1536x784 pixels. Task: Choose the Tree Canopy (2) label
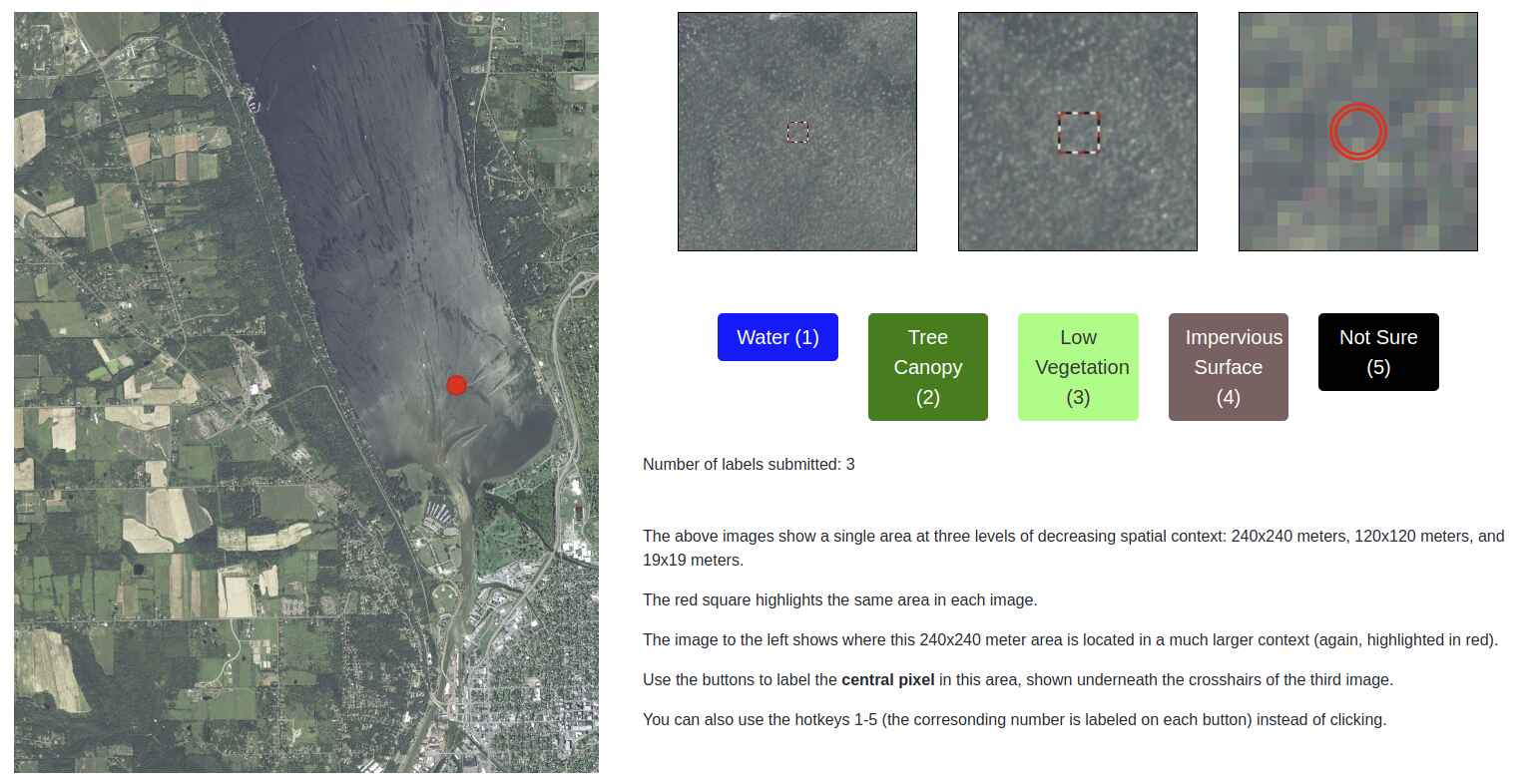(928, 367)
